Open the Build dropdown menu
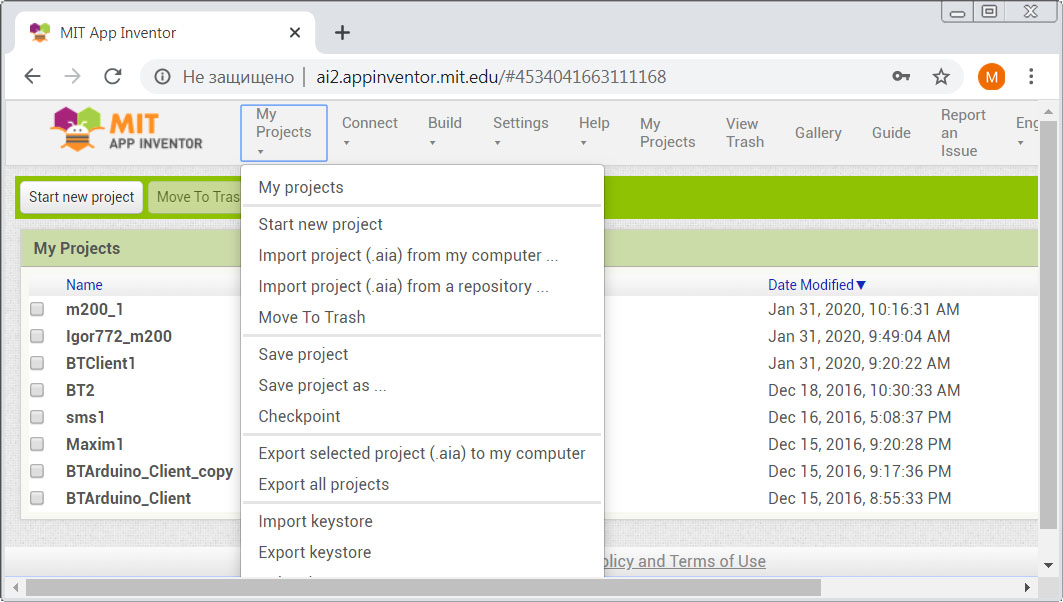The width and height of the screenshot is (1063, 602). tap(444, 131)
